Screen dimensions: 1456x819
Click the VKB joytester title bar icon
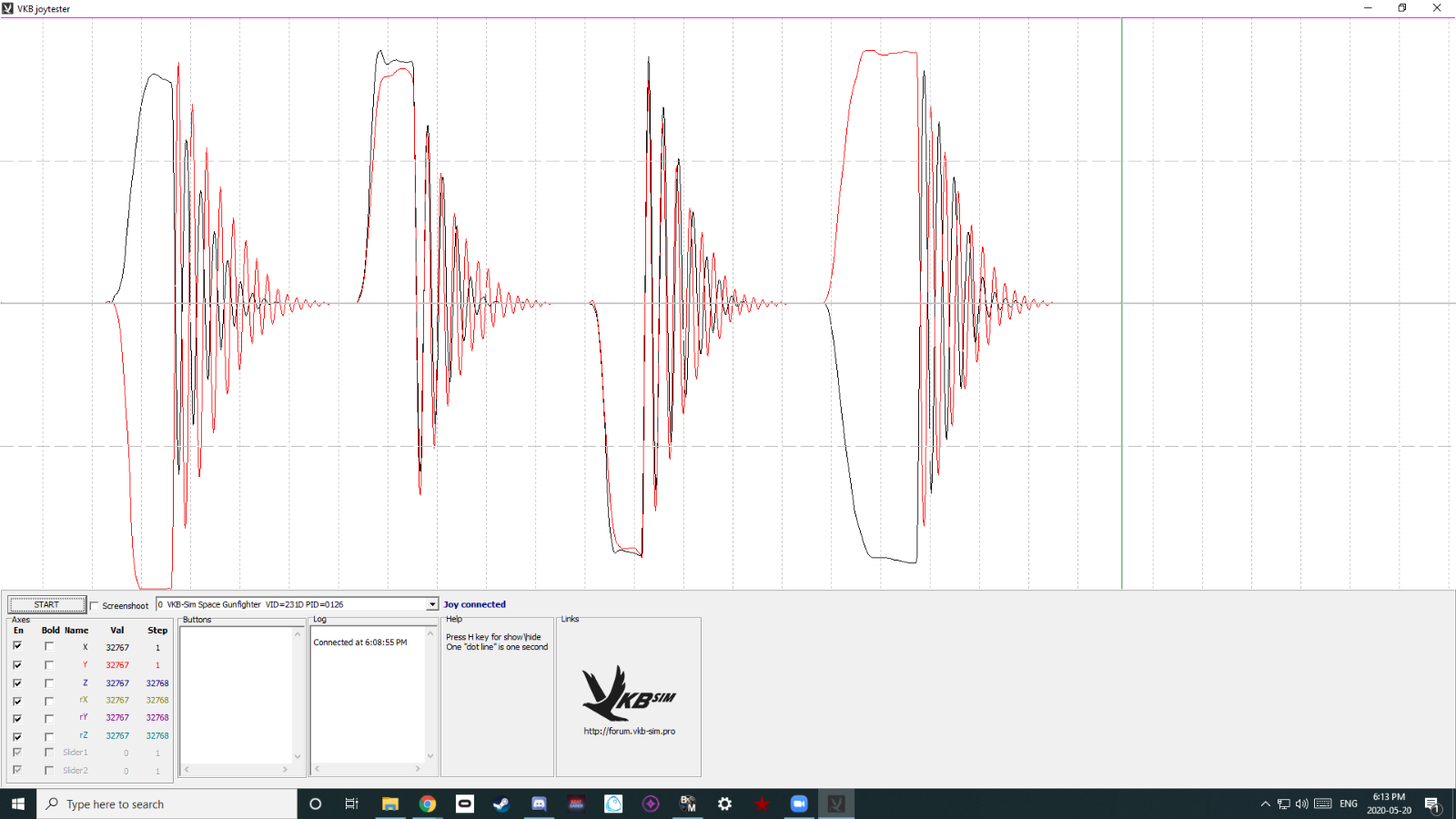click(x=7, y=8)
